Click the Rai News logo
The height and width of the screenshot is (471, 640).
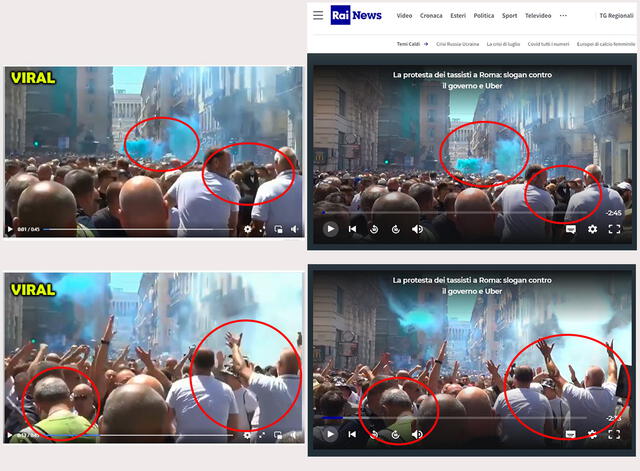click(x=356, y=16)
